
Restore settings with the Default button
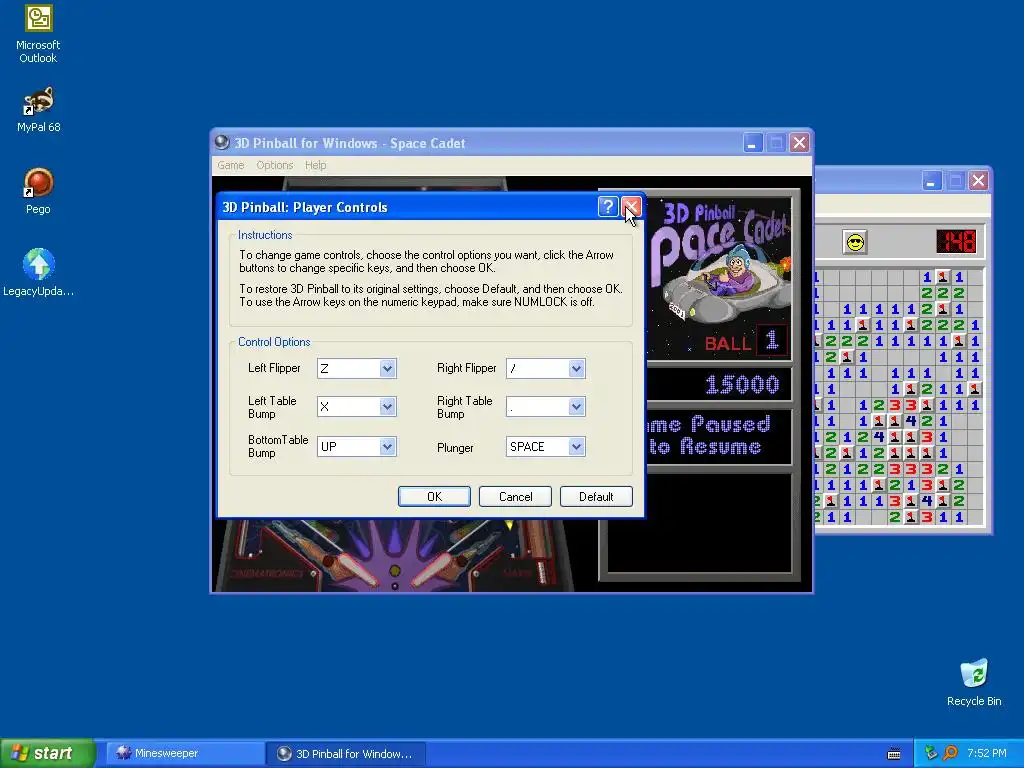(x=596, y=496)
